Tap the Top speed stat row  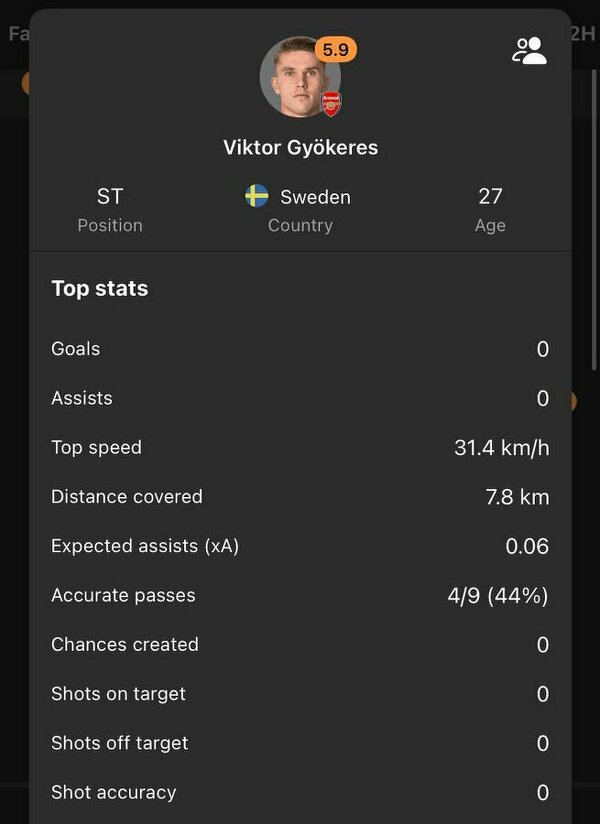click(x=300, y=448)
